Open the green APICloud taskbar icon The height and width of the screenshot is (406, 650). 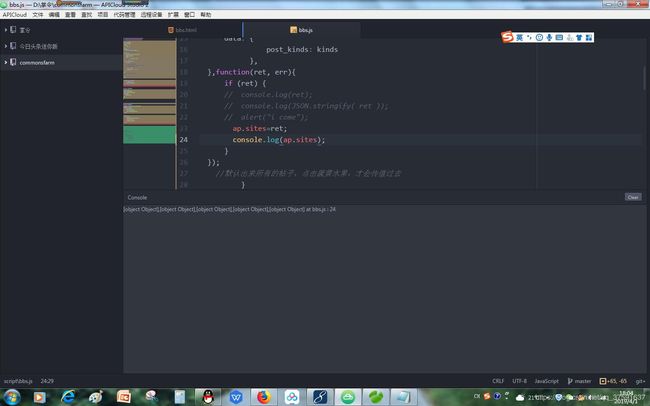click(x=348, y=397)
